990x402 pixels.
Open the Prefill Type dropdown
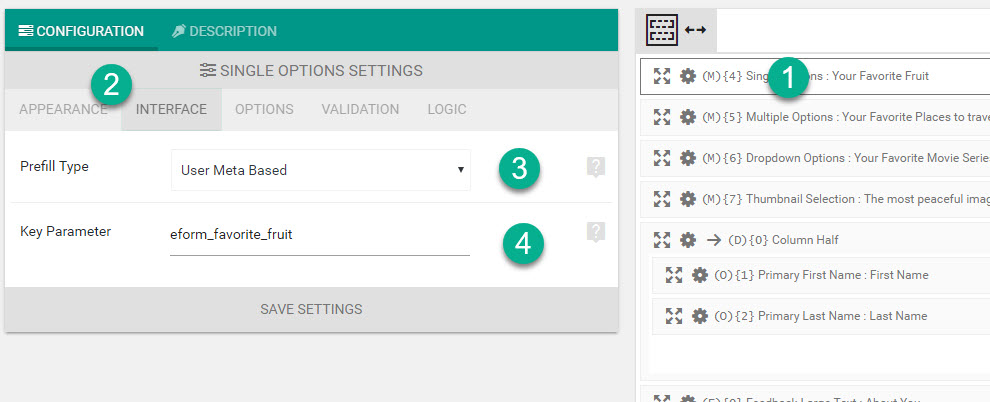[321, 170]
